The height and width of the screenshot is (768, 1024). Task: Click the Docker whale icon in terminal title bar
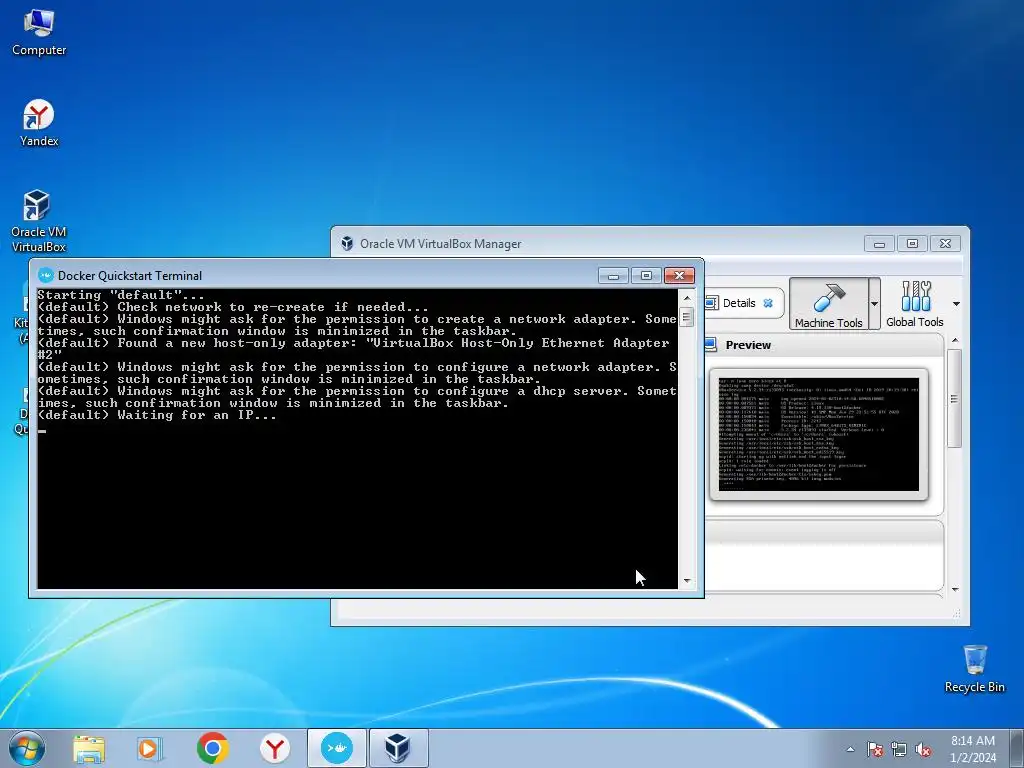[45, 276]
